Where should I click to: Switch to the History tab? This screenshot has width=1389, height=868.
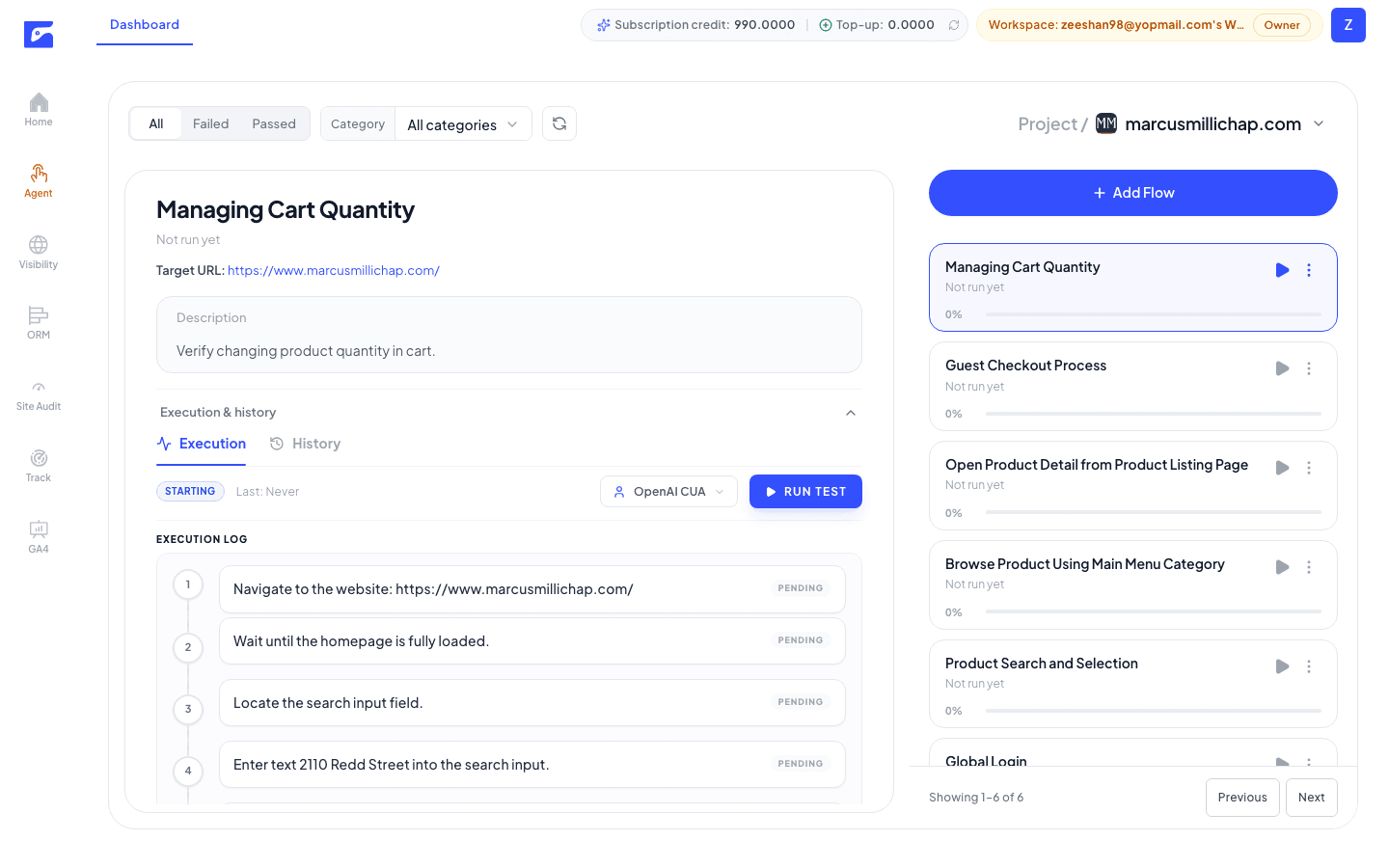click(305, 444)
